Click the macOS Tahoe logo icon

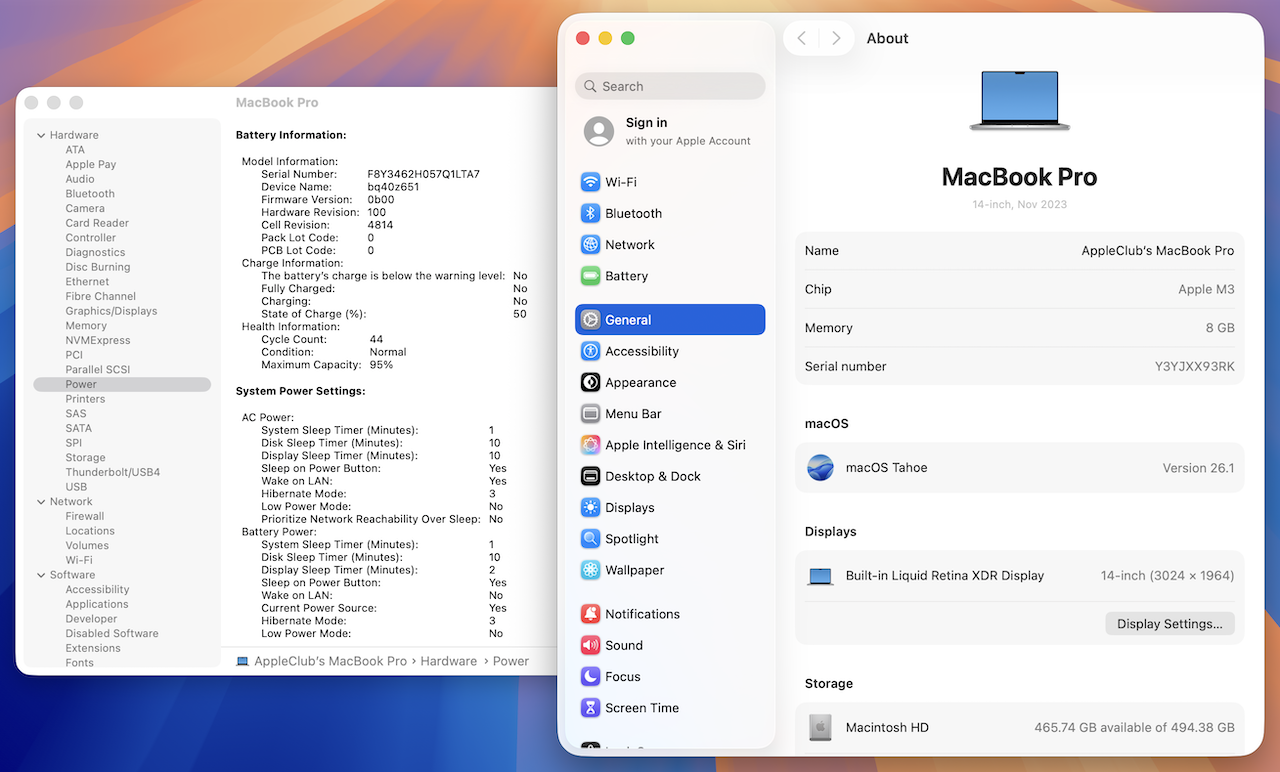click(x=820, y=468)
